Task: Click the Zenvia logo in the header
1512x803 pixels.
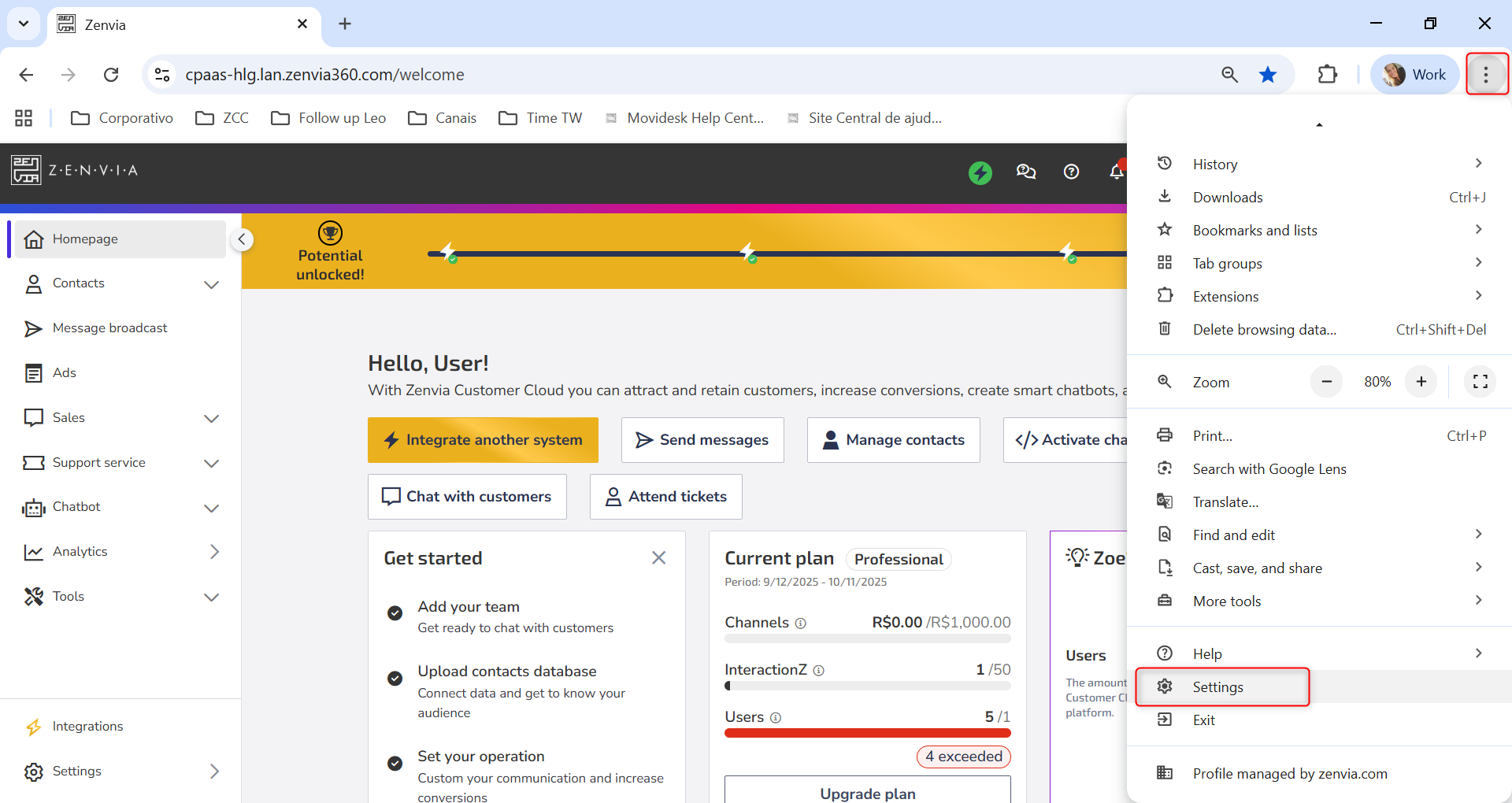Action: coord(75,170)
